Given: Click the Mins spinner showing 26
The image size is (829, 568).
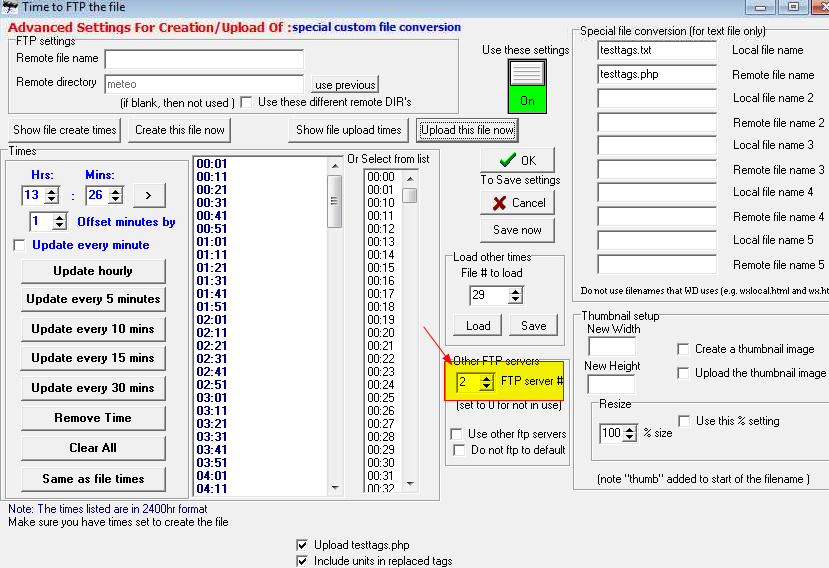Looking at the screenshot, I should (105, 195).
